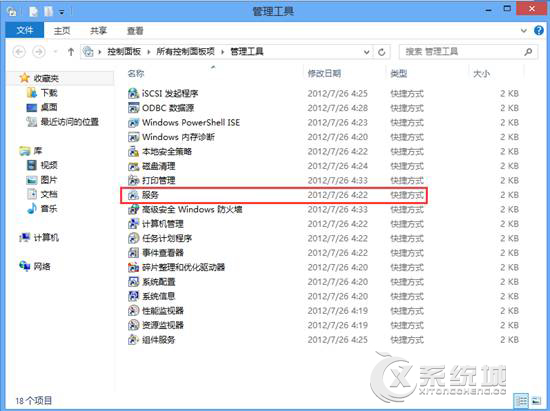Click the 碎片整理和优化驱动器 icon
The image size is (550, 411).
click(134, 267)
